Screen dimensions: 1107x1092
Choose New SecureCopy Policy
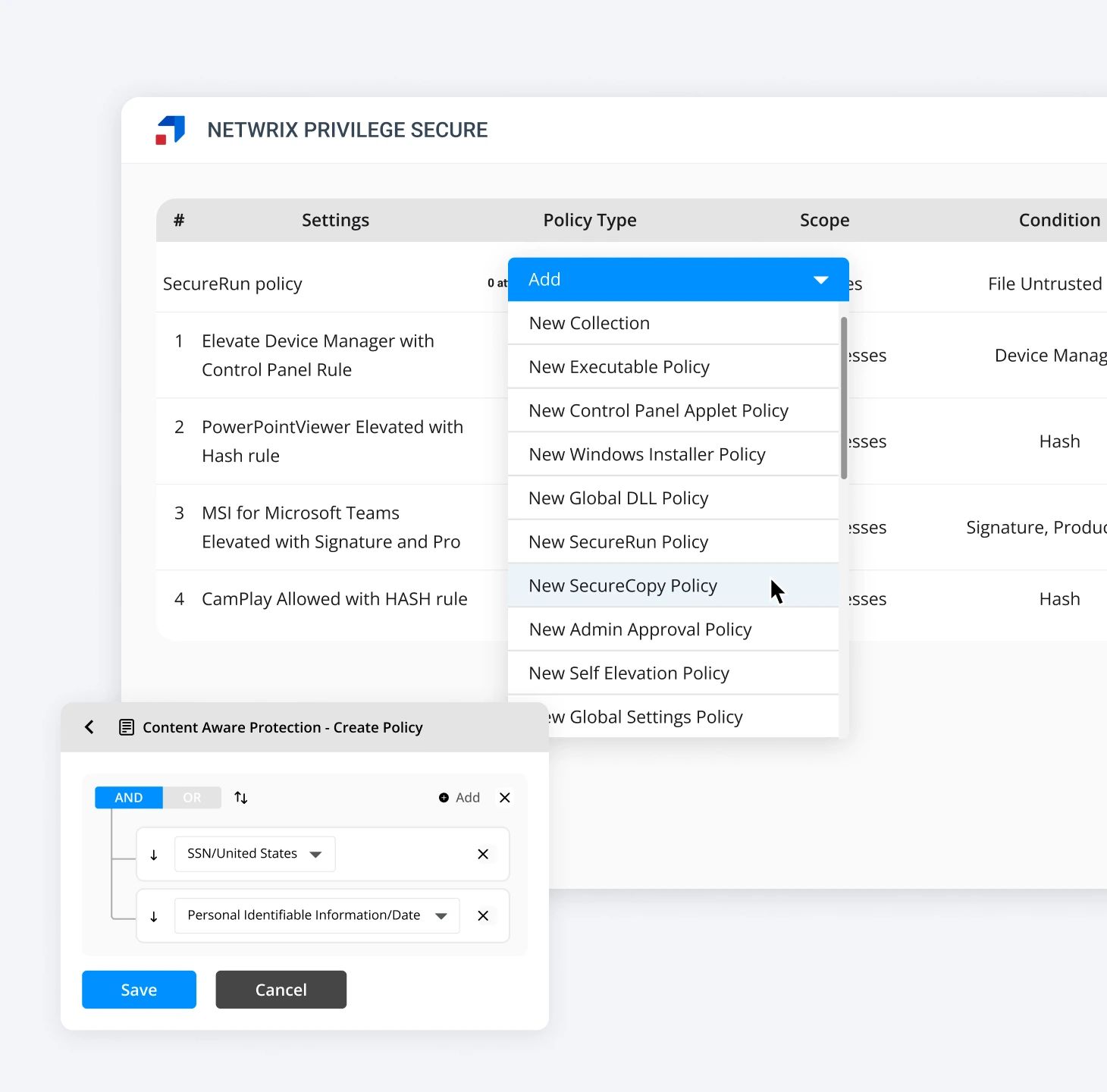tap(673, 585)
